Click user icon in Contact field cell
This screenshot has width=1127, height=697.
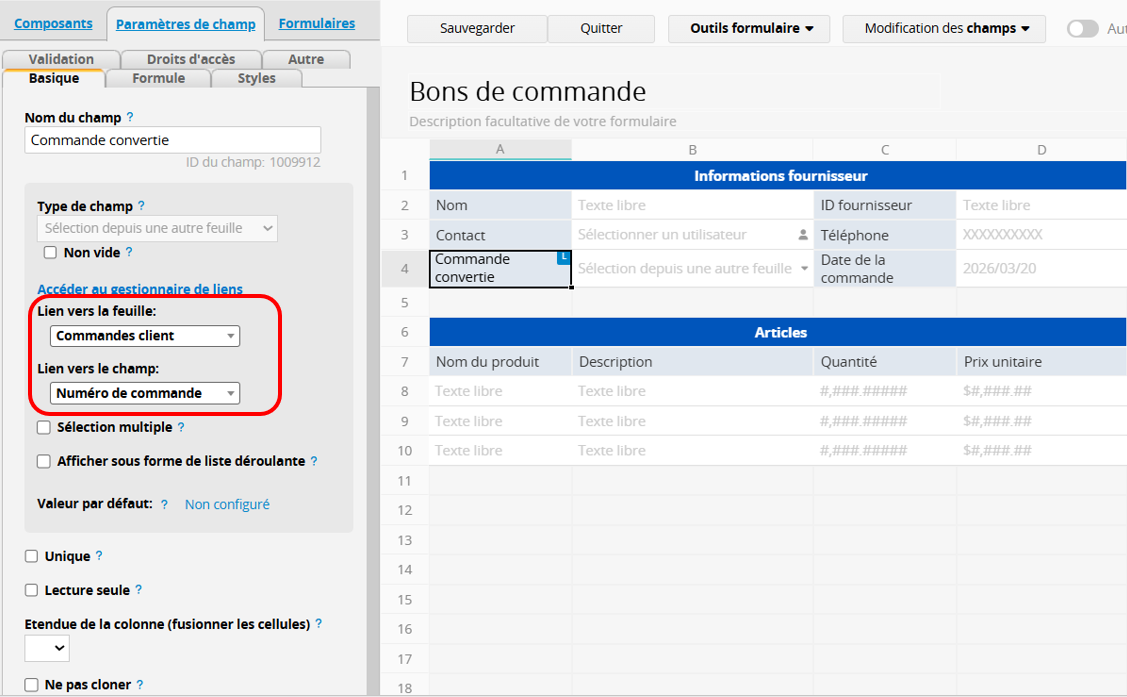[x=802, y=235]
